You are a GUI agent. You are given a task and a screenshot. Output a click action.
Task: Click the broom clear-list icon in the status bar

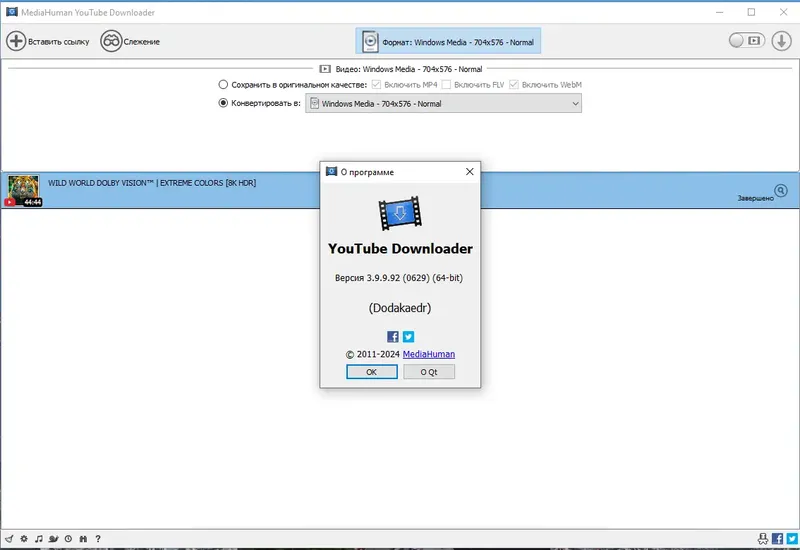9,539
